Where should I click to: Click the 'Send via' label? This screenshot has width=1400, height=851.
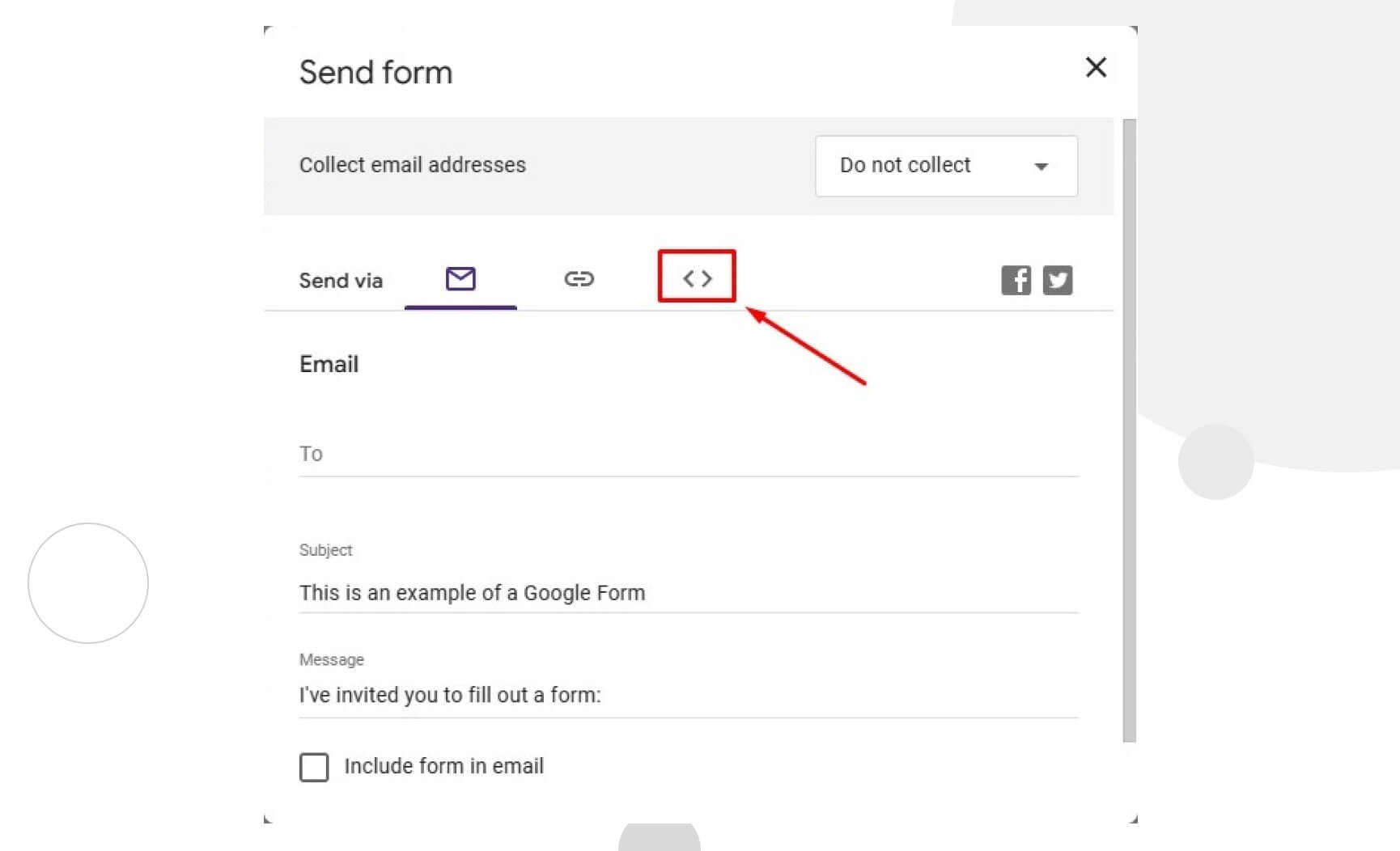coord(341,281)
